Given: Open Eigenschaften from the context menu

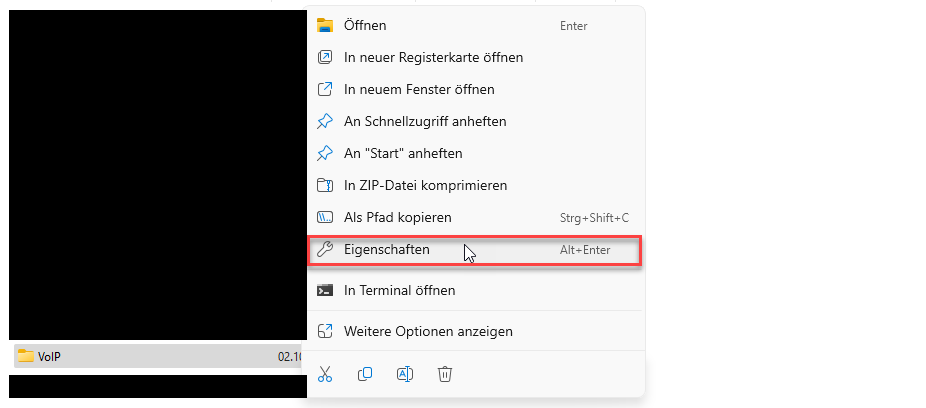Looking at the screenshot, I should coord(475,250).
